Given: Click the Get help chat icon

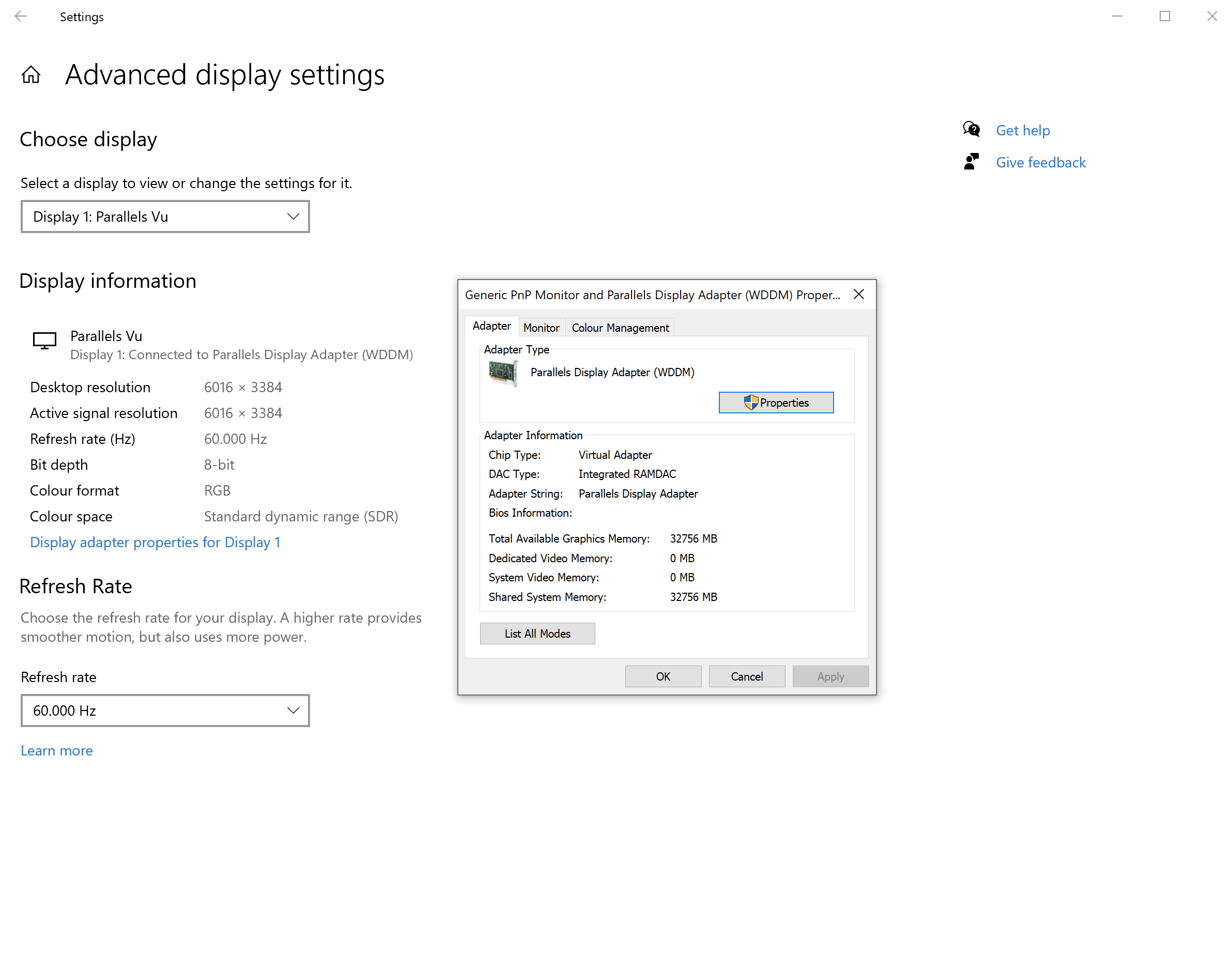Looking at the screenshot, I should pos(971,130).
